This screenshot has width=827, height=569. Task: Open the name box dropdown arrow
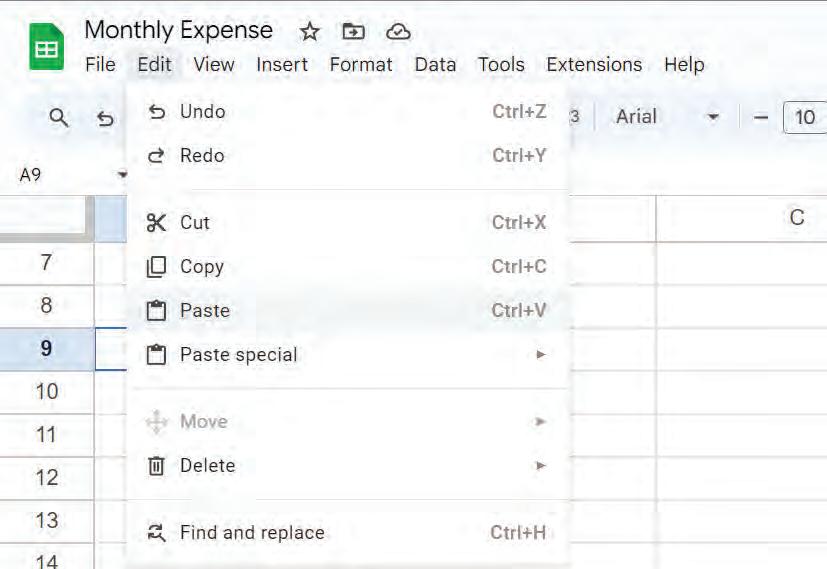click(x=122, y=175)
